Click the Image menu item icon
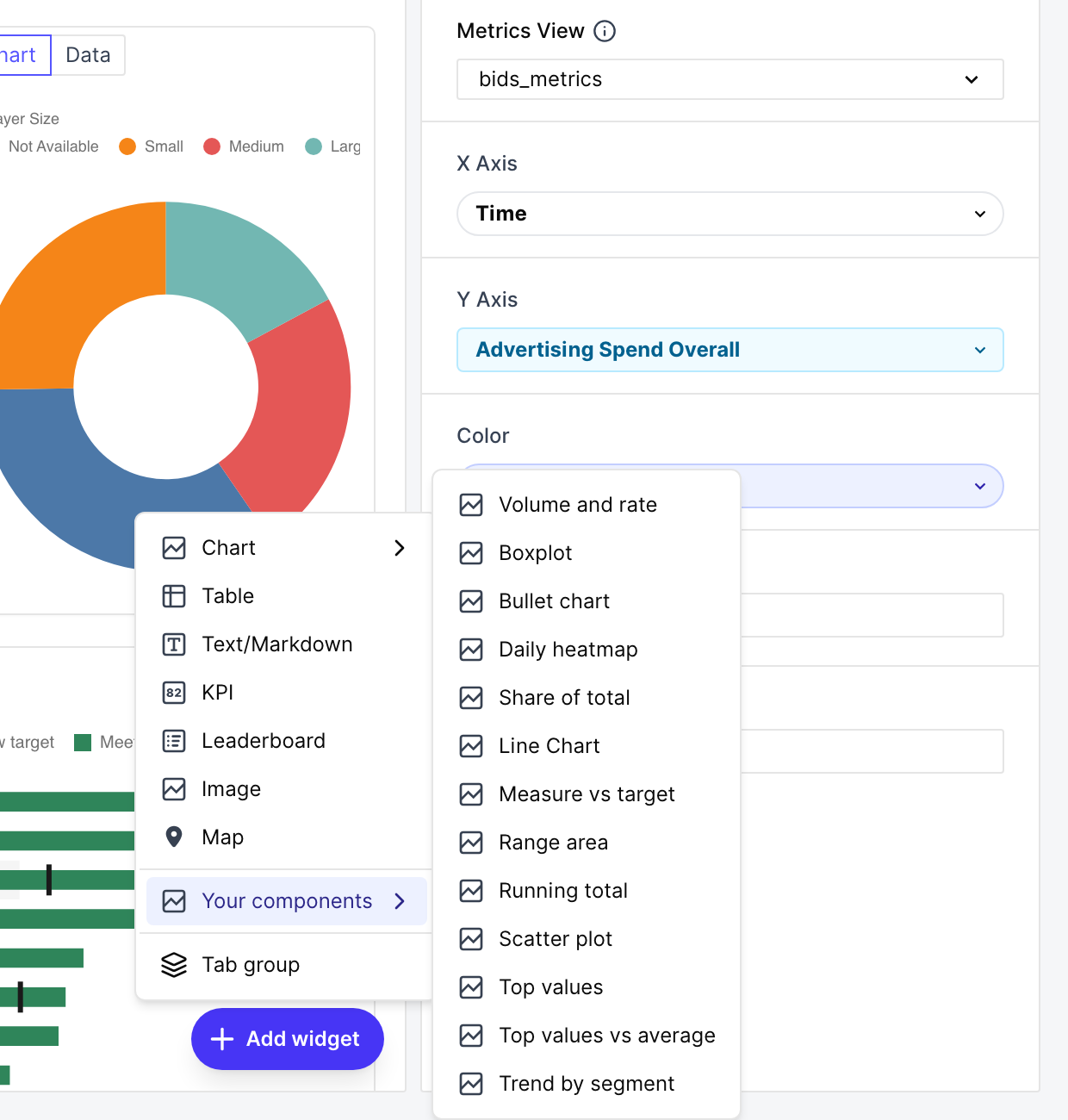This screenshot has width=1068, height=1120. (x=174, y=789)
